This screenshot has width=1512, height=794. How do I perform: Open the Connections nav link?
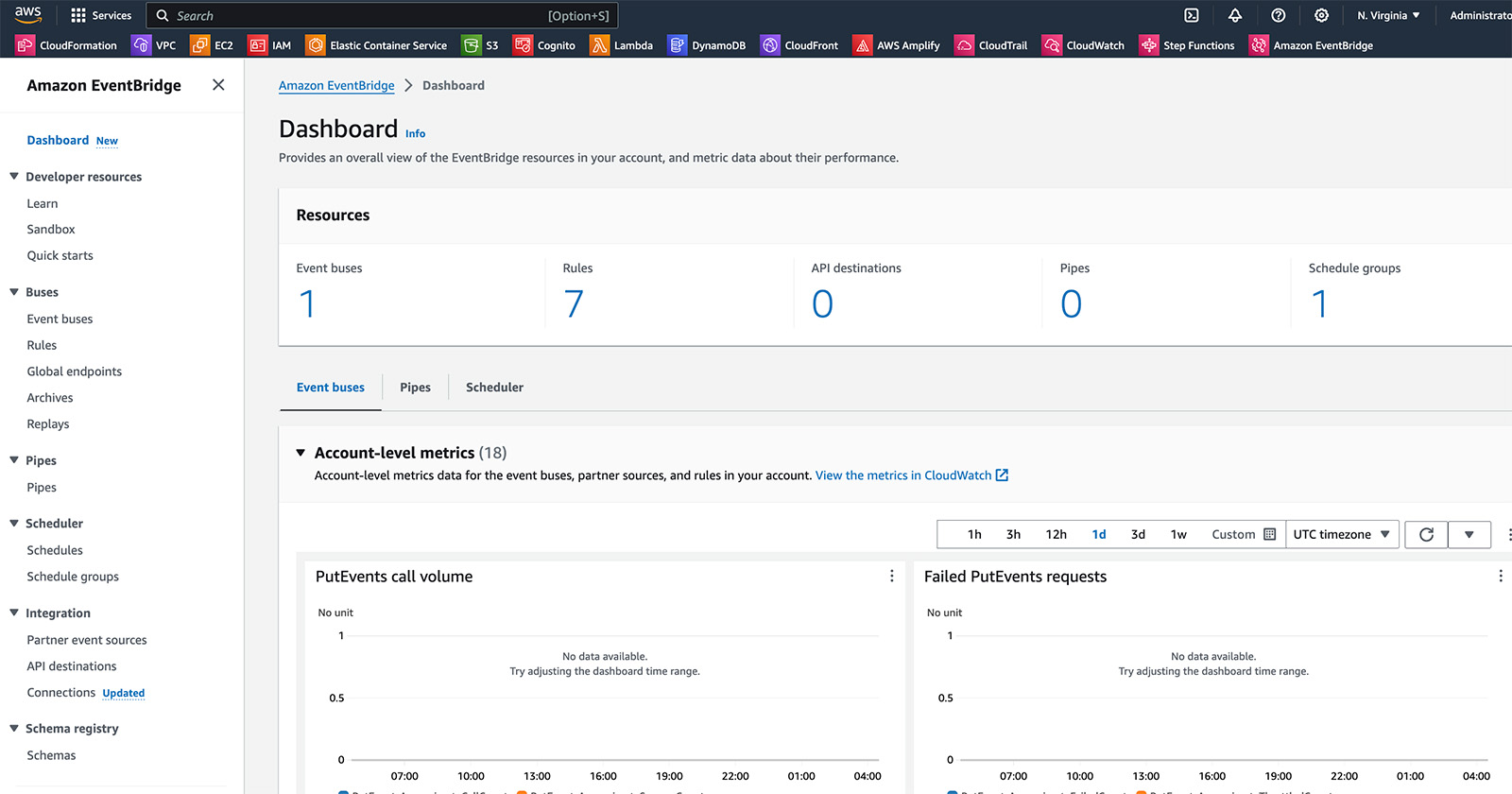[61, 692]
